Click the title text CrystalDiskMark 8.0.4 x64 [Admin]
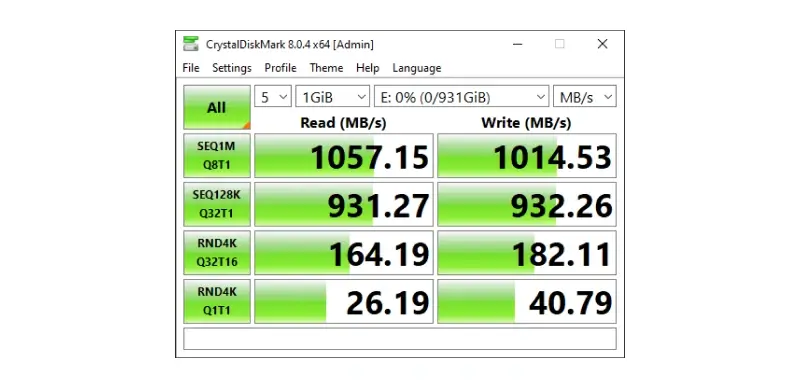Image resolution: width=800 pixels, height=388 pixels. click(x=290, y=44)
